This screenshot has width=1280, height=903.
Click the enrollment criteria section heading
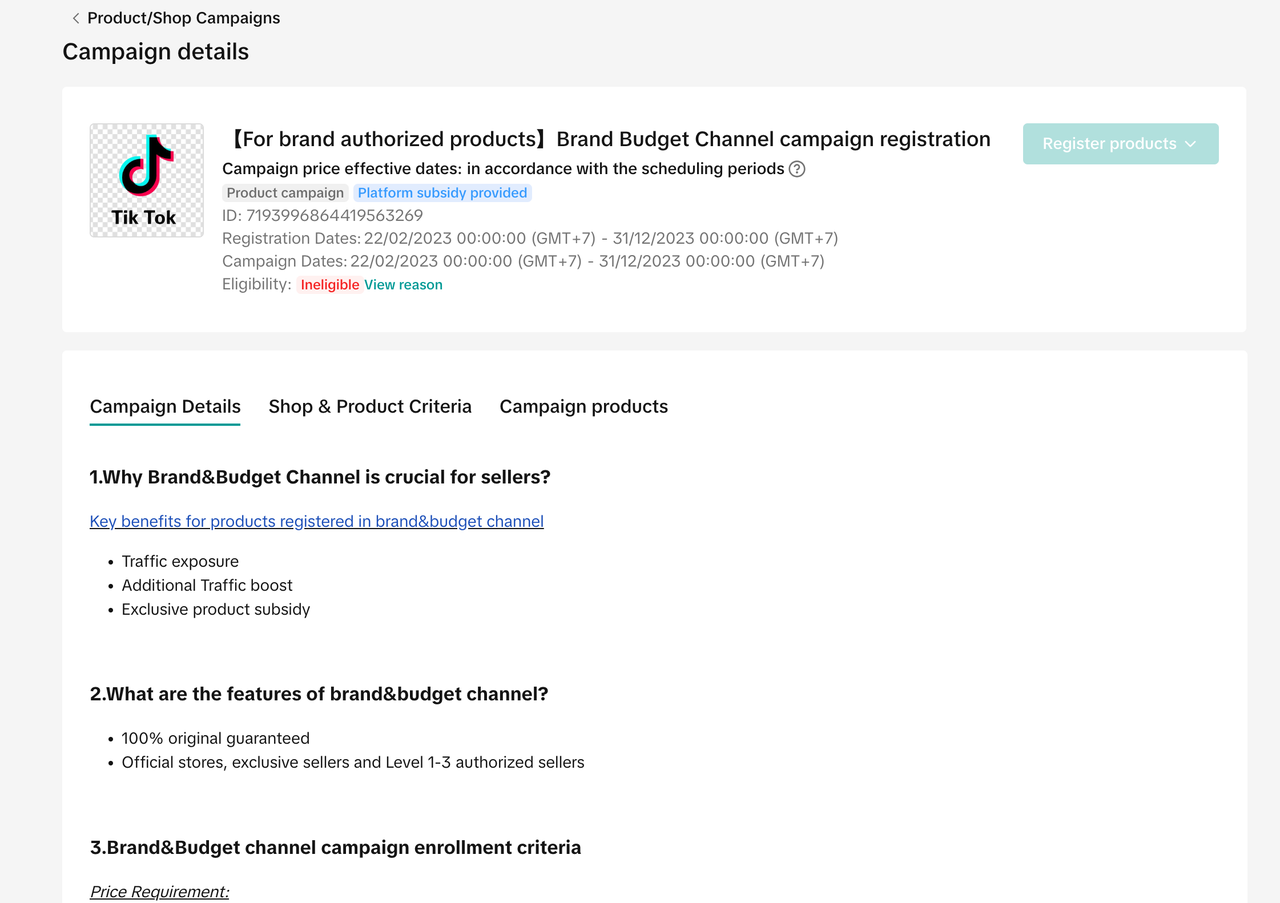click(335, 847)
